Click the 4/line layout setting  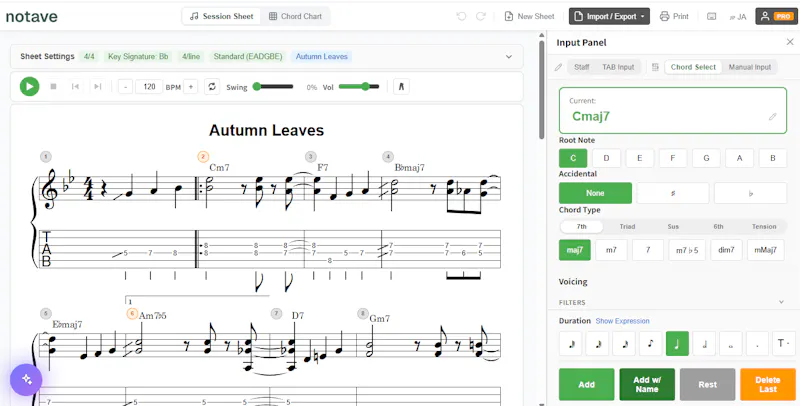click(x=191, y=57)
